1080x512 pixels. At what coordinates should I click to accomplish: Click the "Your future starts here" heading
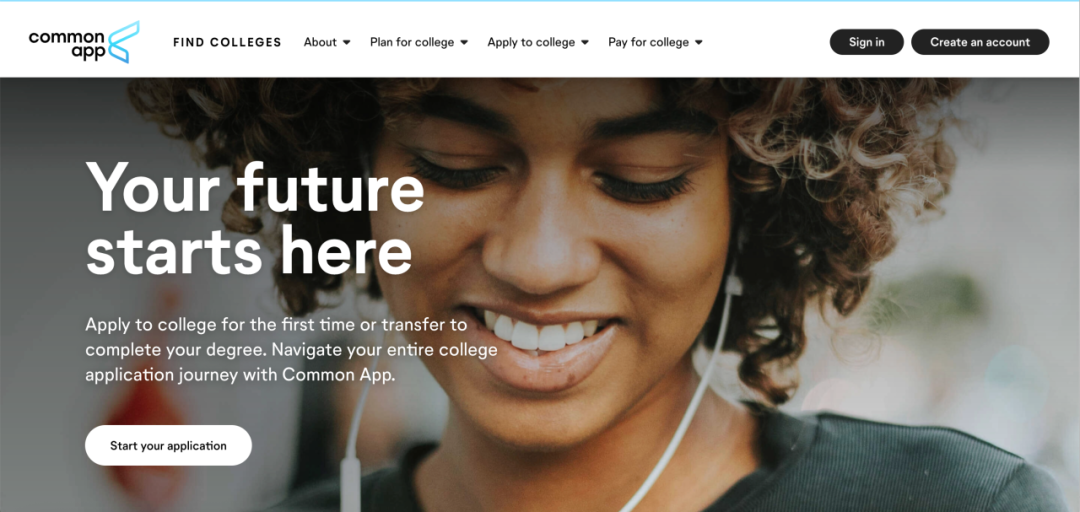[x=255, y=218]
